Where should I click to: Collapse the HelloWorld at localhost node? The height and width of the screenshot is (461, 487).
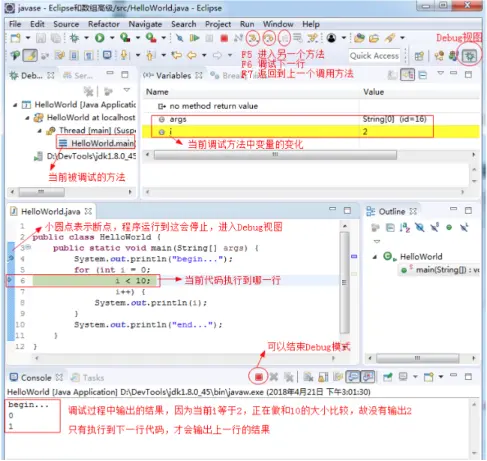pyautogui.click(x=28, y=118)
